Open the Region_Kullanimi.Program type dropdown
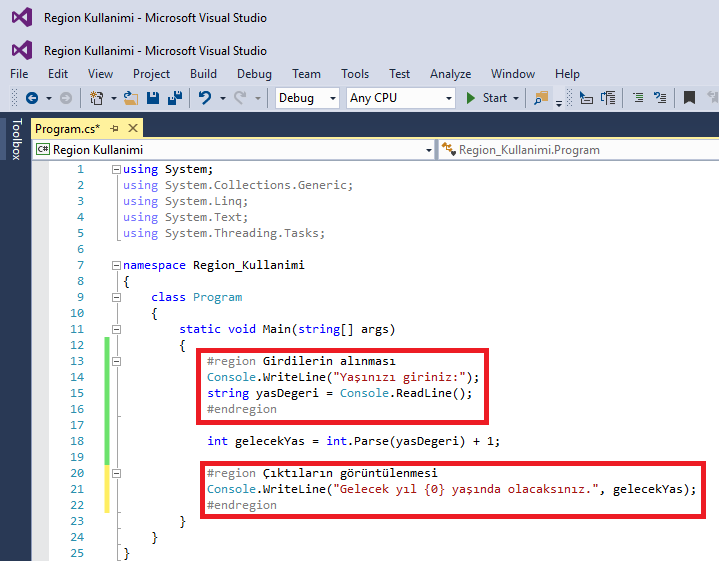The width and height of the screenshot is (719, 561). 579,150
